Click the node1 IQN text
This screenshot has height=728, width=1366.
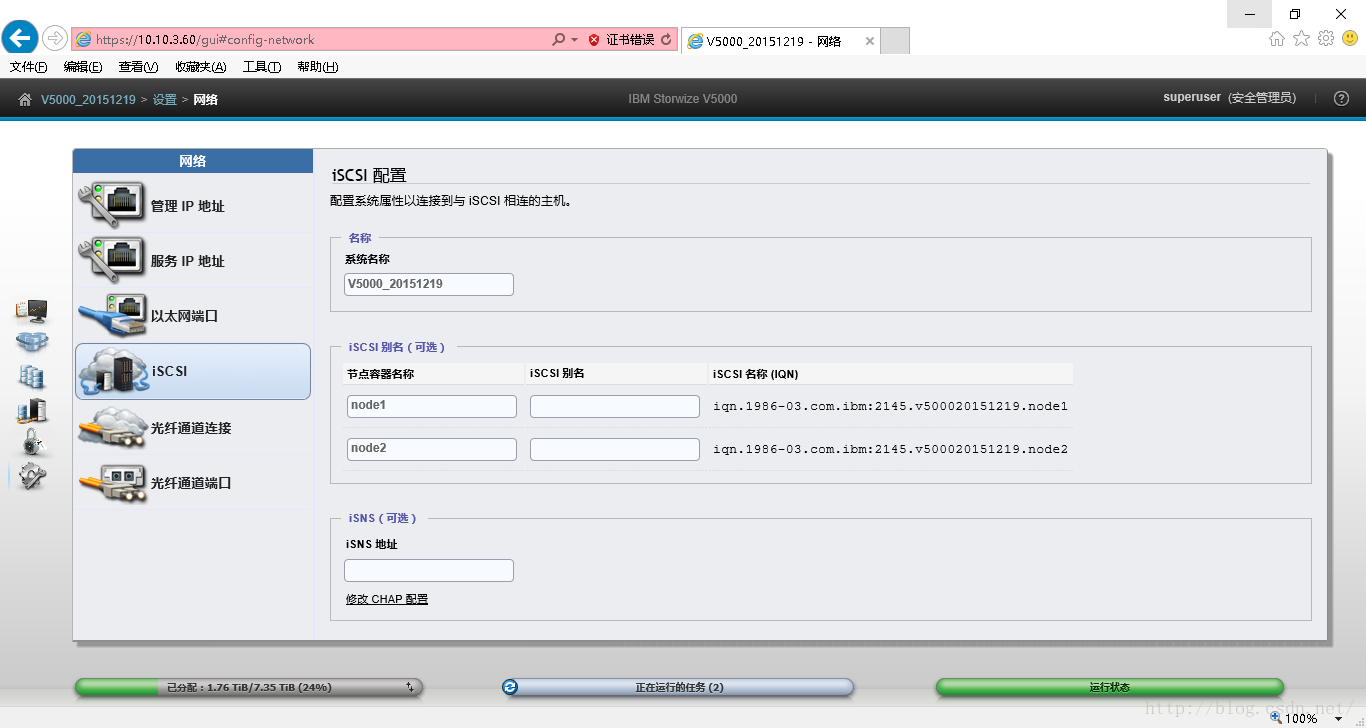coord(890,406)
